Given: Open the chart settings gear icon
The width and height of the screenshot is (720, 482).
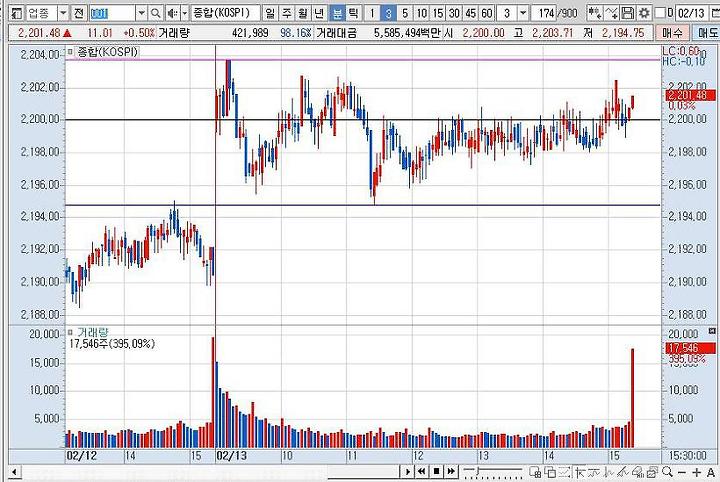Looking at the screenshot, I should pyautogui.click(x=645, y=13).
